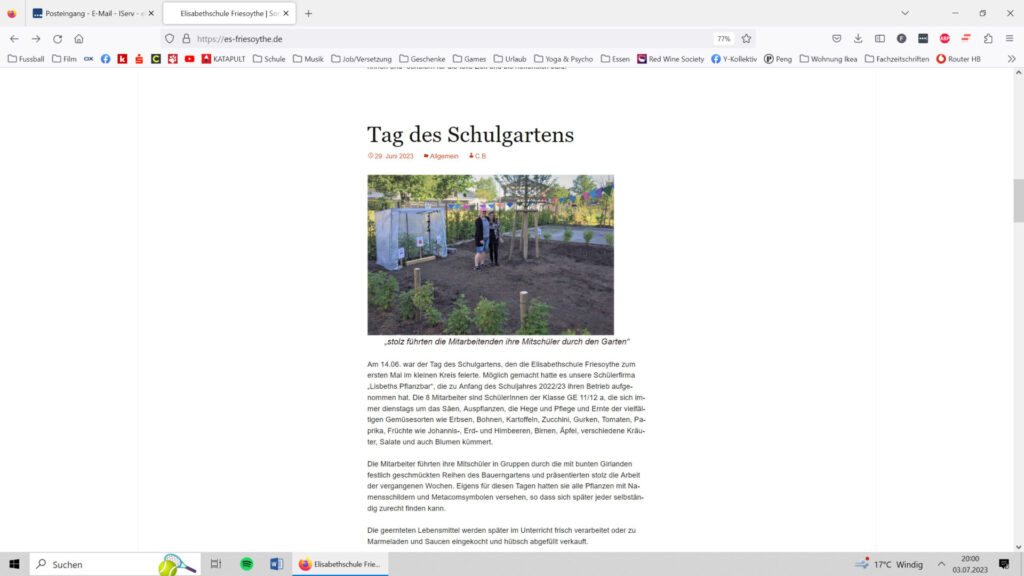Launch Spotify from the taskbar
This screenshot has height=576, width=1024.
(246, 564)
